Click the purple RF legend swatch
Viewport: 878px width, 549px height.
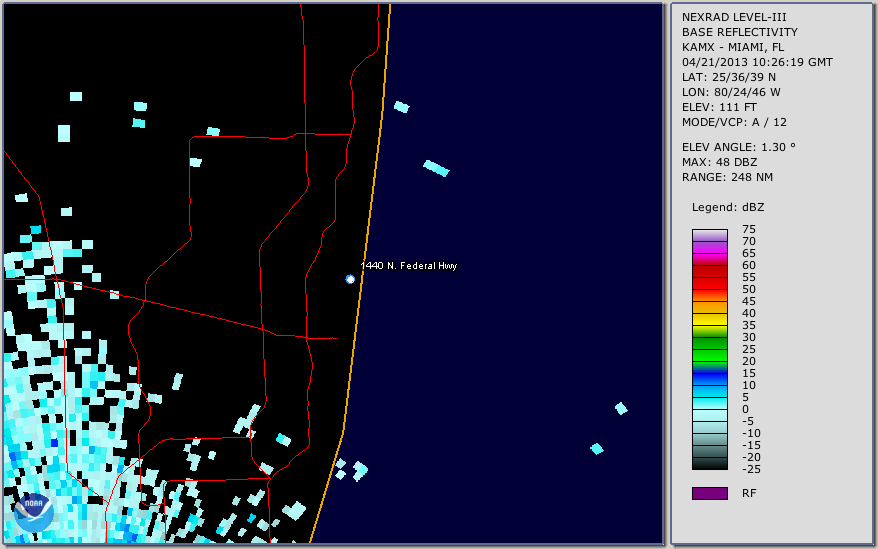coord(709,493)
